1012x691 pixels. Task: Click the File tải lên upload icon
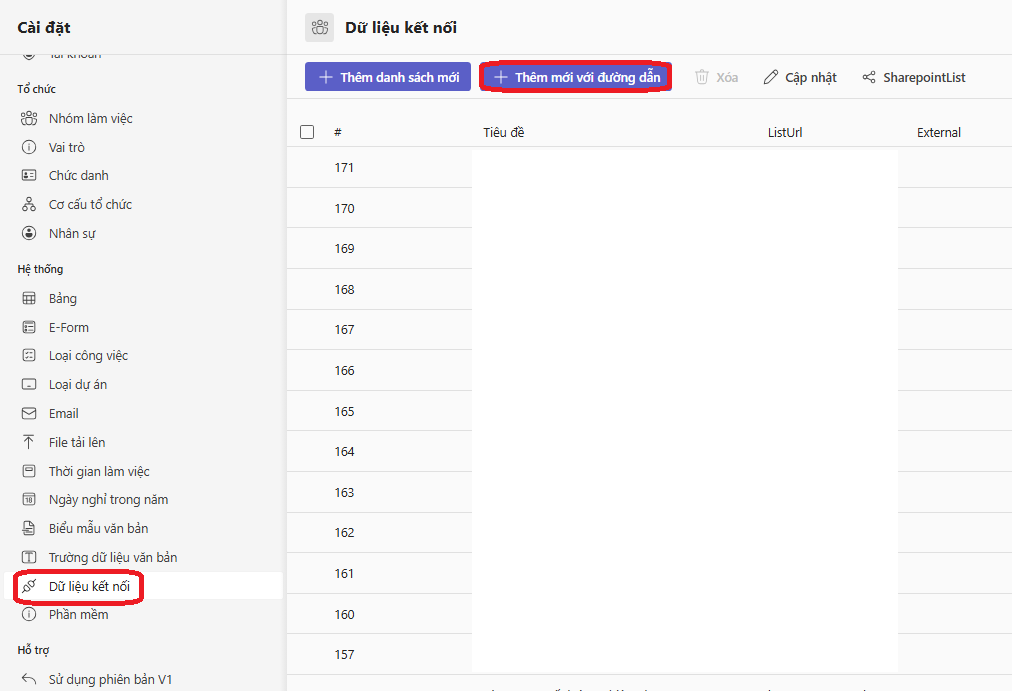[29, 443]
